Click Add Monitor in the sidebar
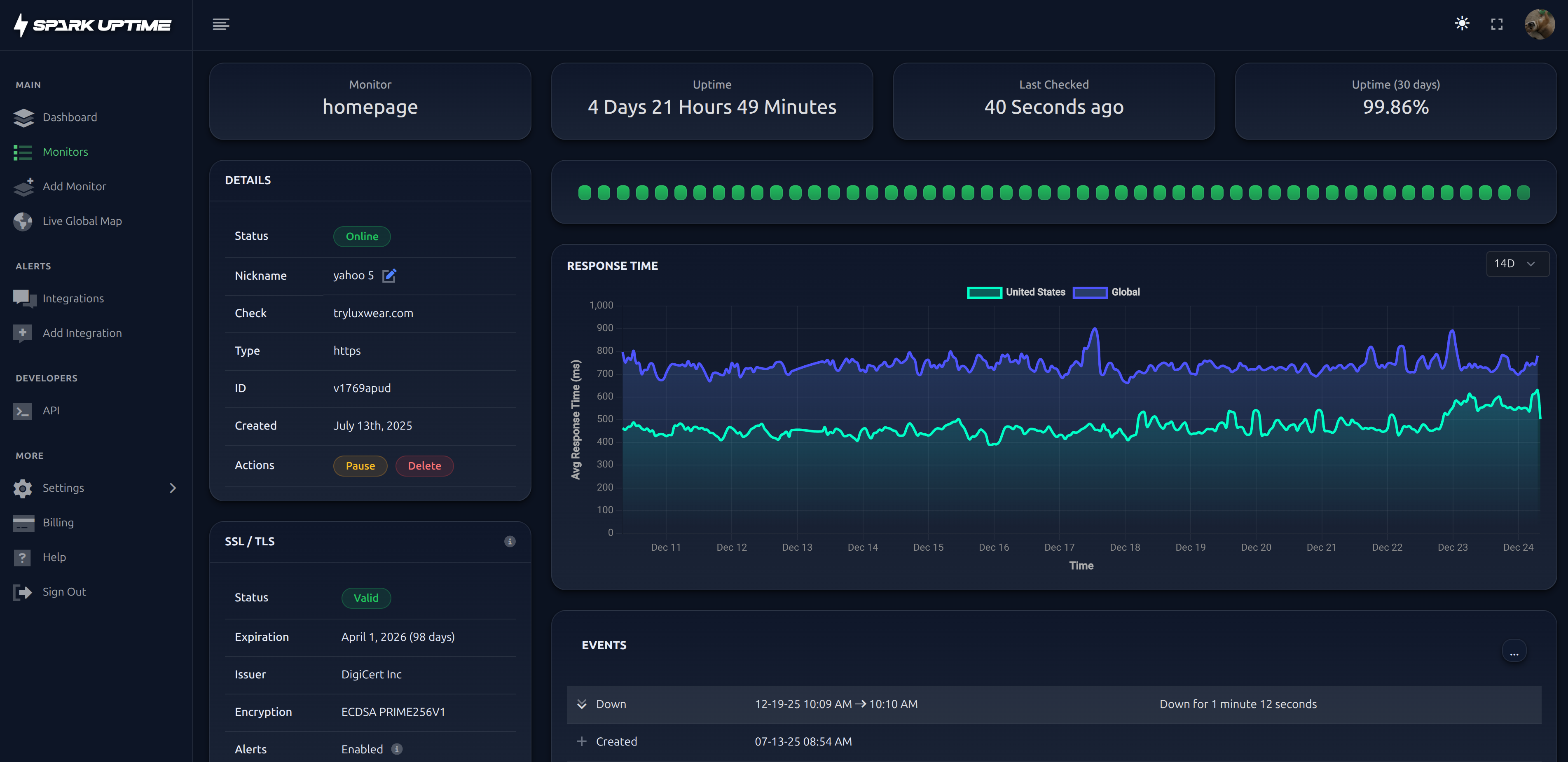 pyautogui.click(x=74, y=186)
